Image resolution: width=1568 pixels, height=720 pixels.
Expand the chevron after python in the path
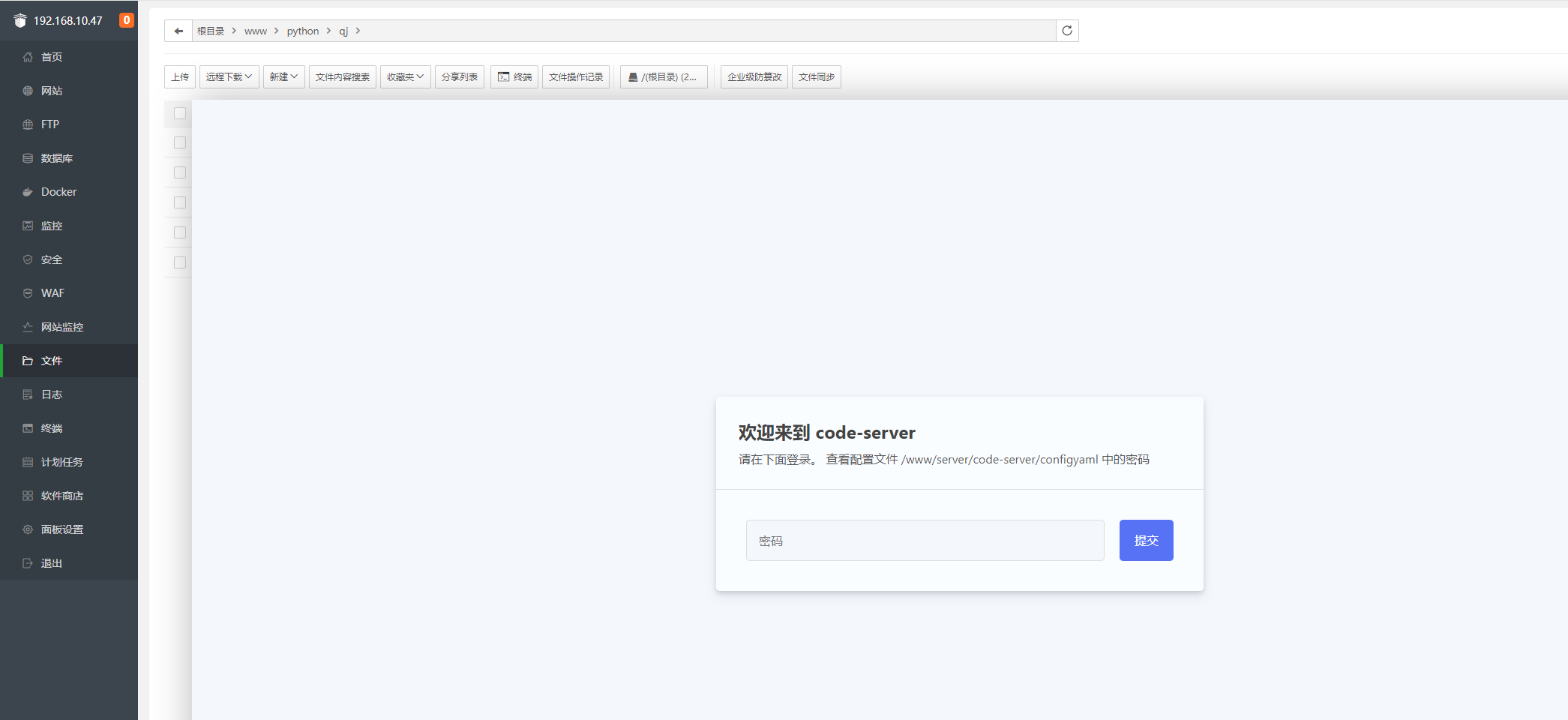tap(328, 31)
